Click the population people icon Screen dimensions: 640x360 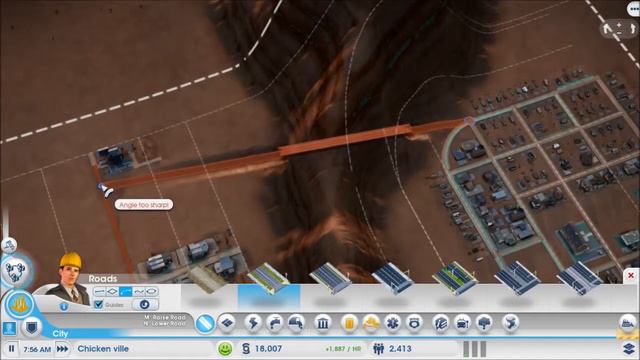coord(379,349)
